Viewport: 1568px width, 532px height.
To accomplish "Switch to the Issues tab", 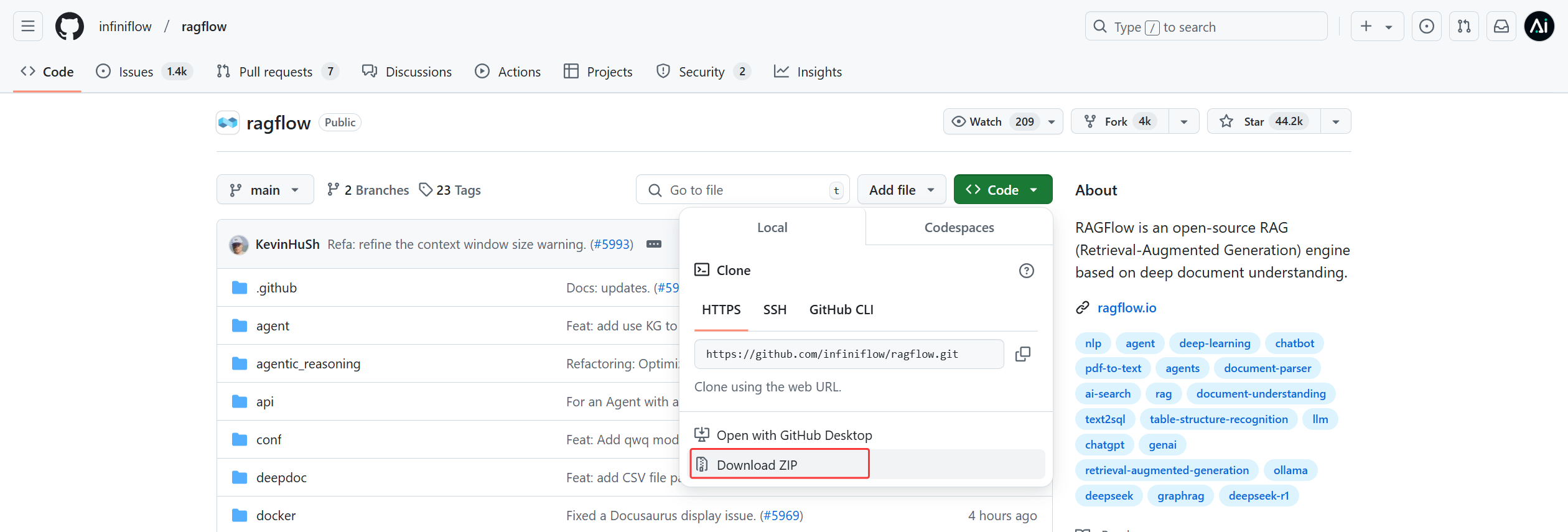I will pos(144,72).
